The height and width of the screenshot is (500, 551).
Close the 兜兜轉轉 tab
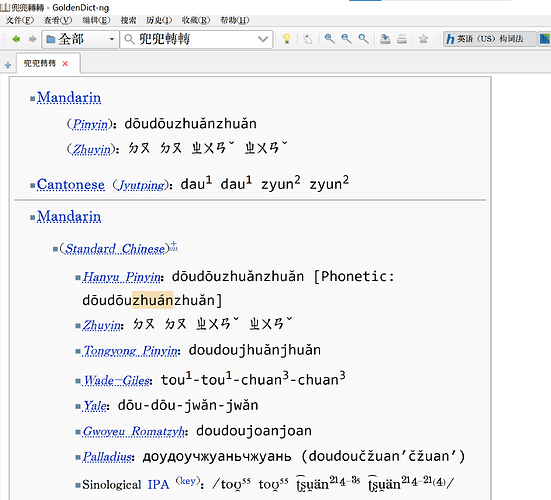tap(65, 64)
